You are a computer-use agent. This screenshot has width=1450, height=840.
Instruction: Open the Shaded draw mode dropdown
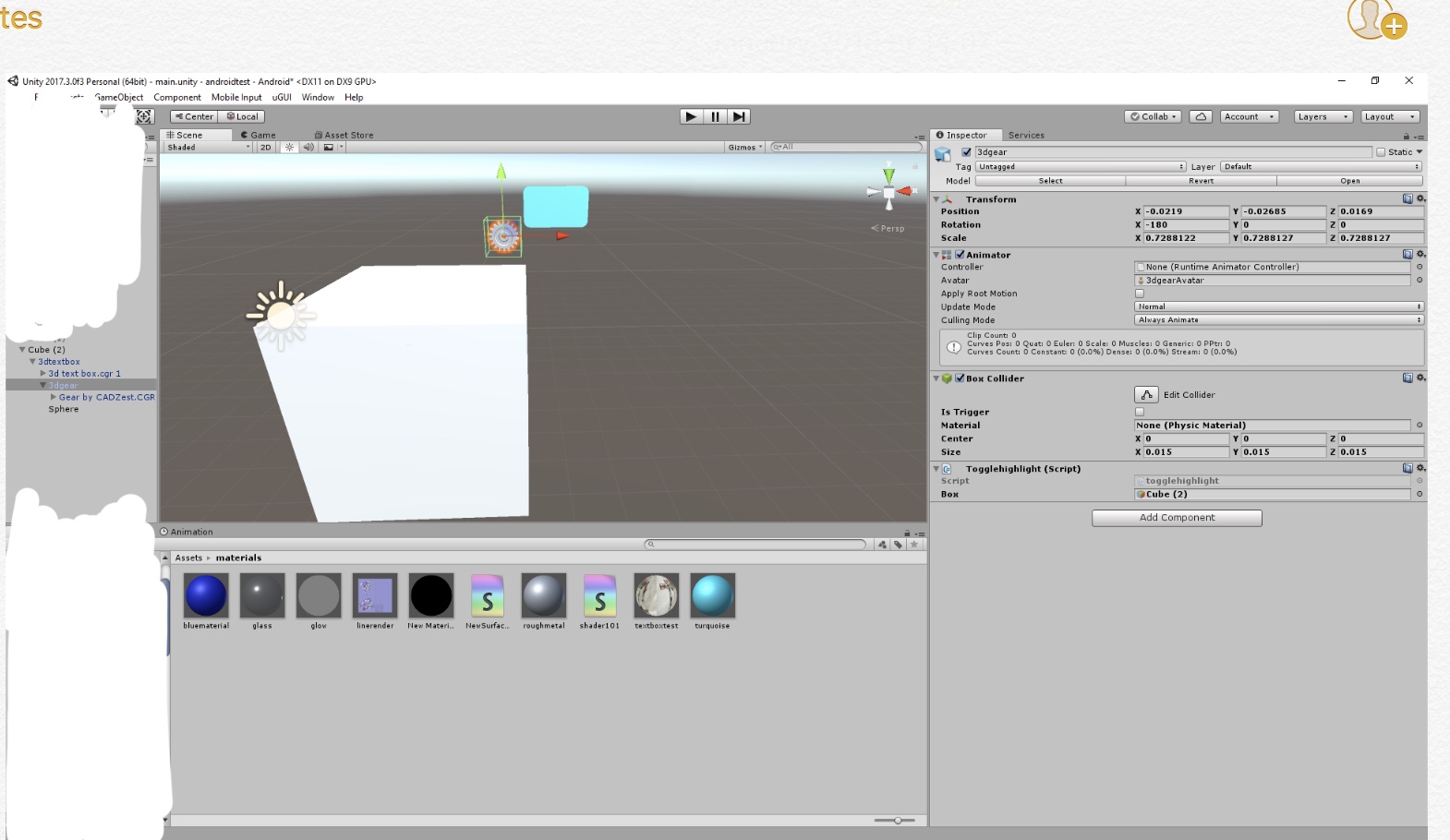(x=208, y=147)
